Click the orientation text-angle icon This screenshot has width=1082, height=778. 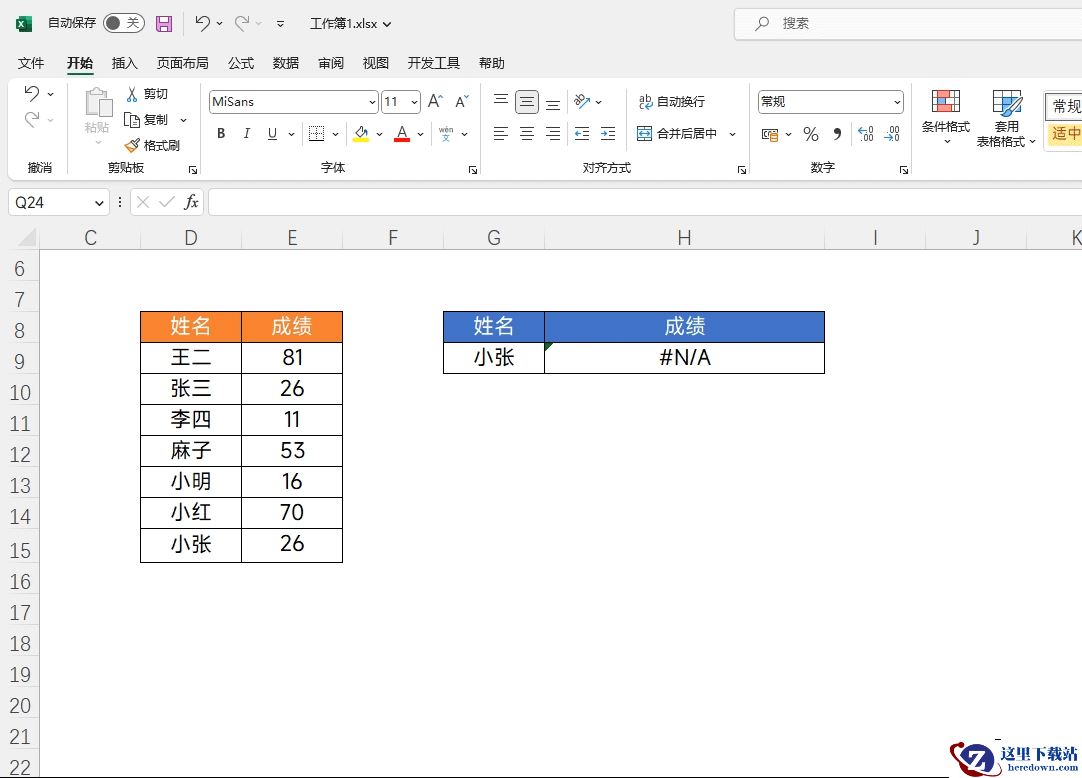(582, 101)
